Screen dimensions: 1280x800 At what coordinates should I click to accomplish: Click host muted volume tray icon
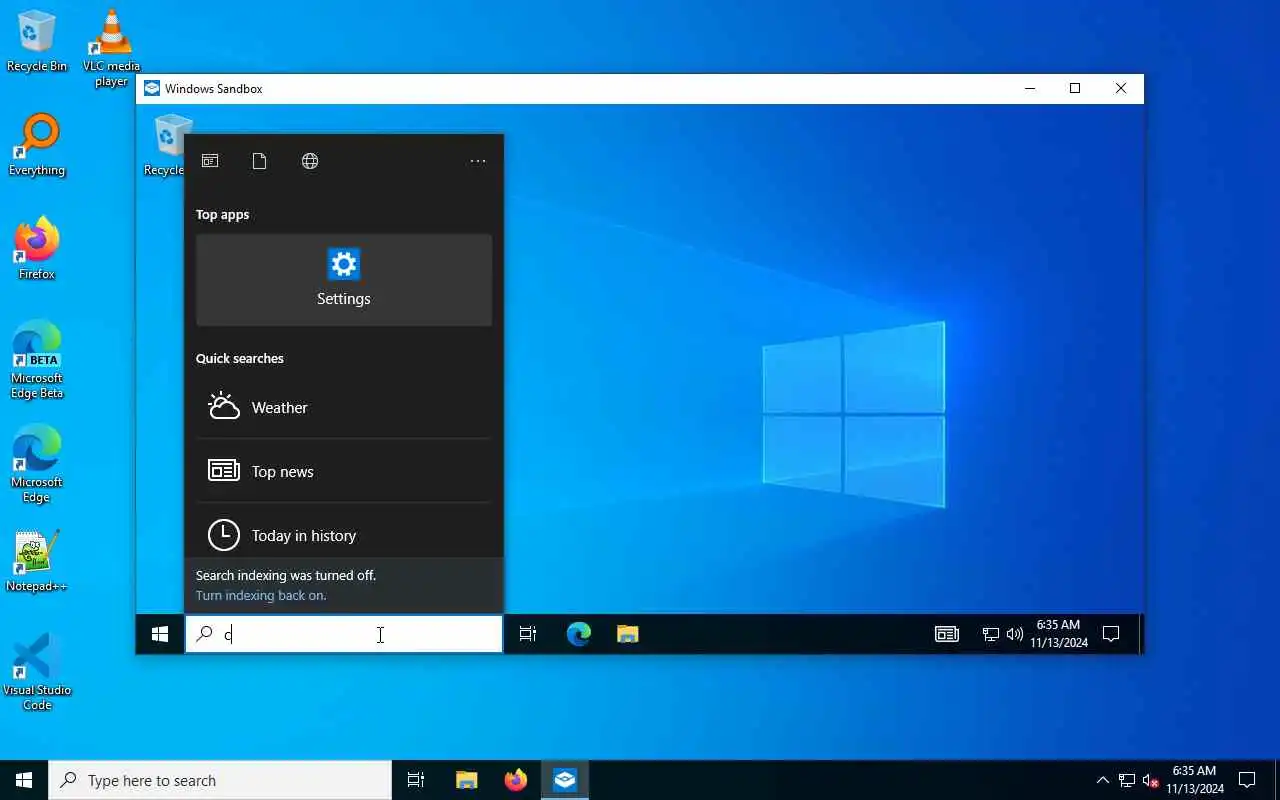[1150, 780]
